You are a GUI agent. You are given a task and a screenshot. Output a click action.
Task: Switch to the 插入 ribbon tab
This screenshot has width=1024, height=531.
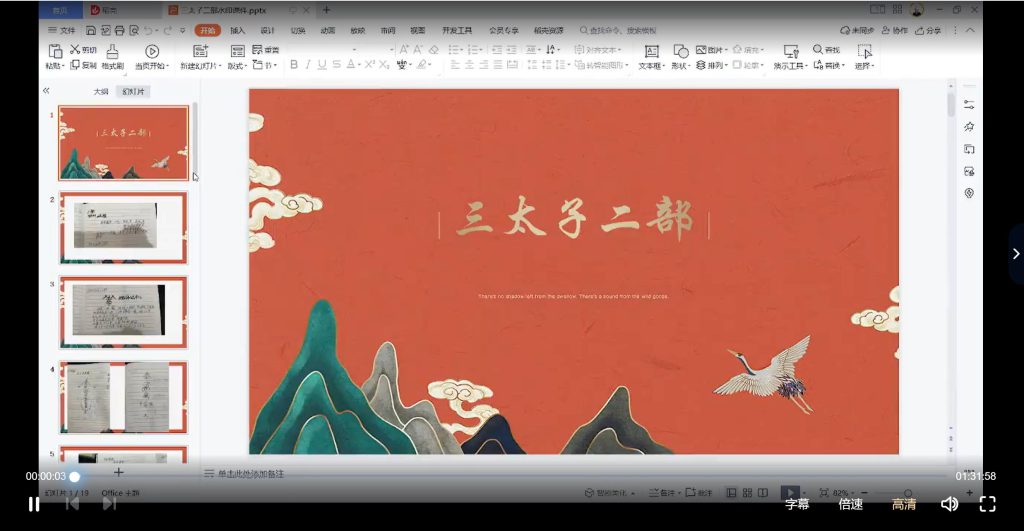[x=237, y=31]
